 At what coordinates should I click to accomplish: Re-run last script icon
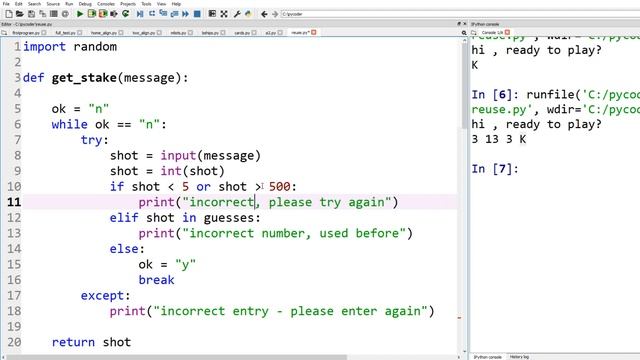[x=125, y=14]
